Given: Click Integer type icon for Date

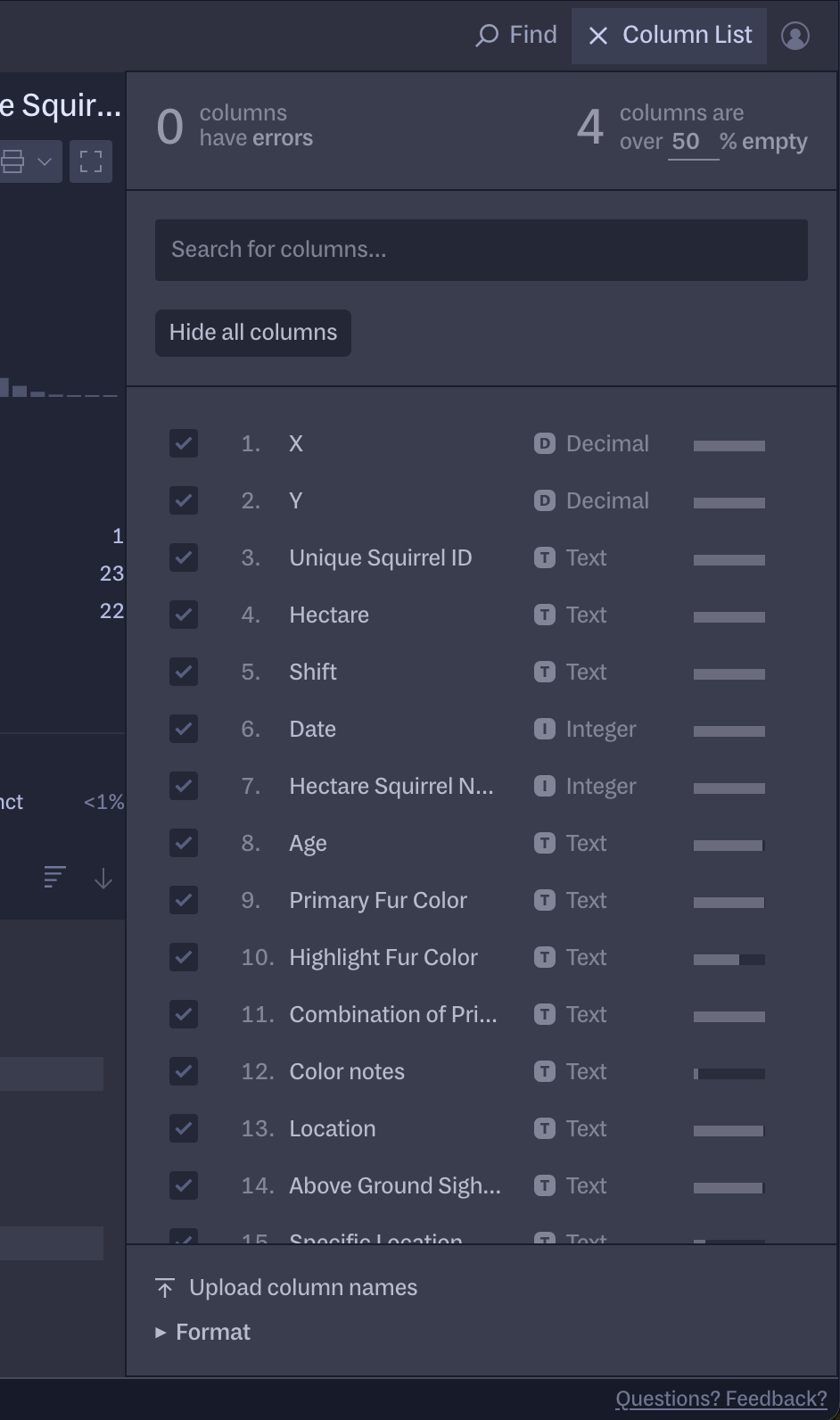Looking at the screenshot, I should (545, 729).
